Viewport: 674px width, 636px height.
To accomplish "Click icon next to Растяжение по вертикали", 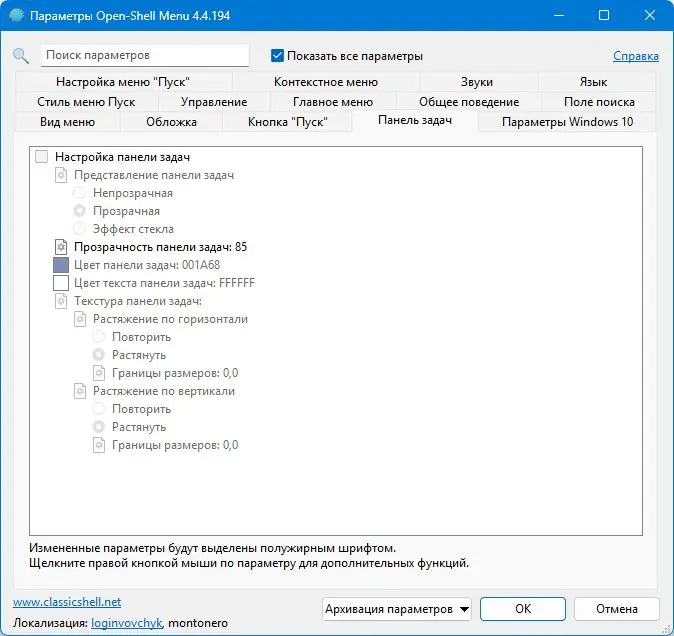I will coord(80,391).
